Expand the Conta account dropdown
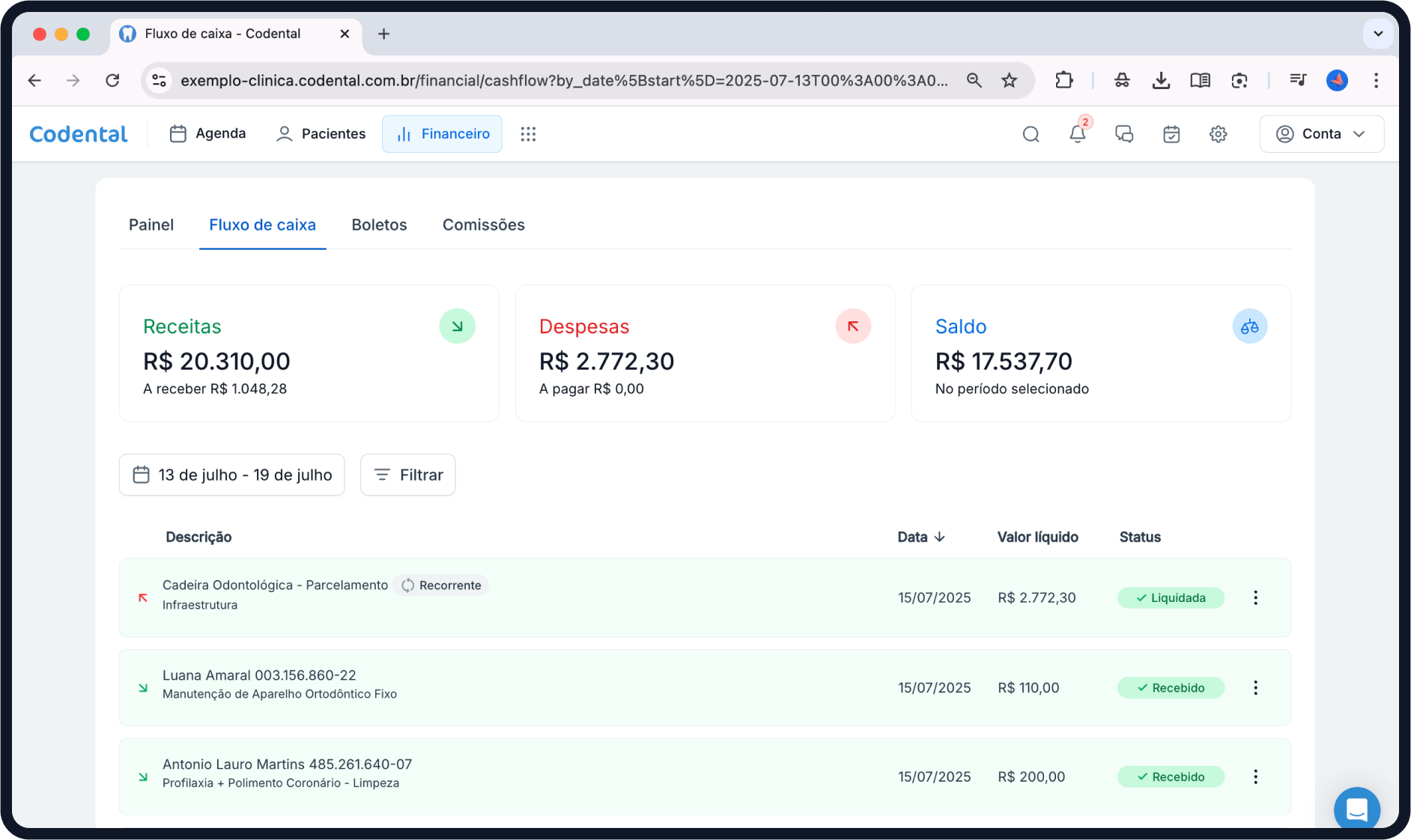Screen dimensions: 1411x840 (x=1321, y=134)
